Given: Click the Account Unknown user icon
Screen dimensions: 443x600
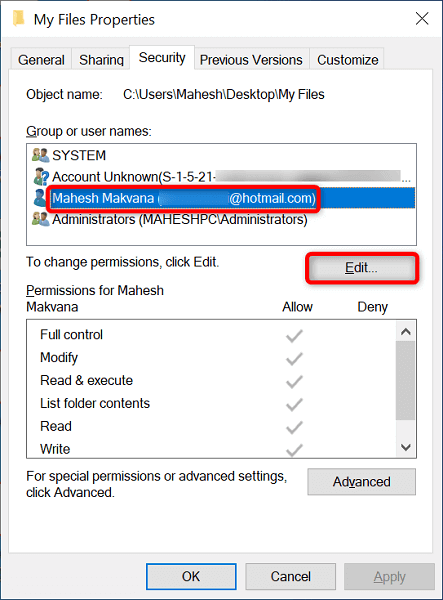Looking at the screenshot, I should (x=41, y=176).
